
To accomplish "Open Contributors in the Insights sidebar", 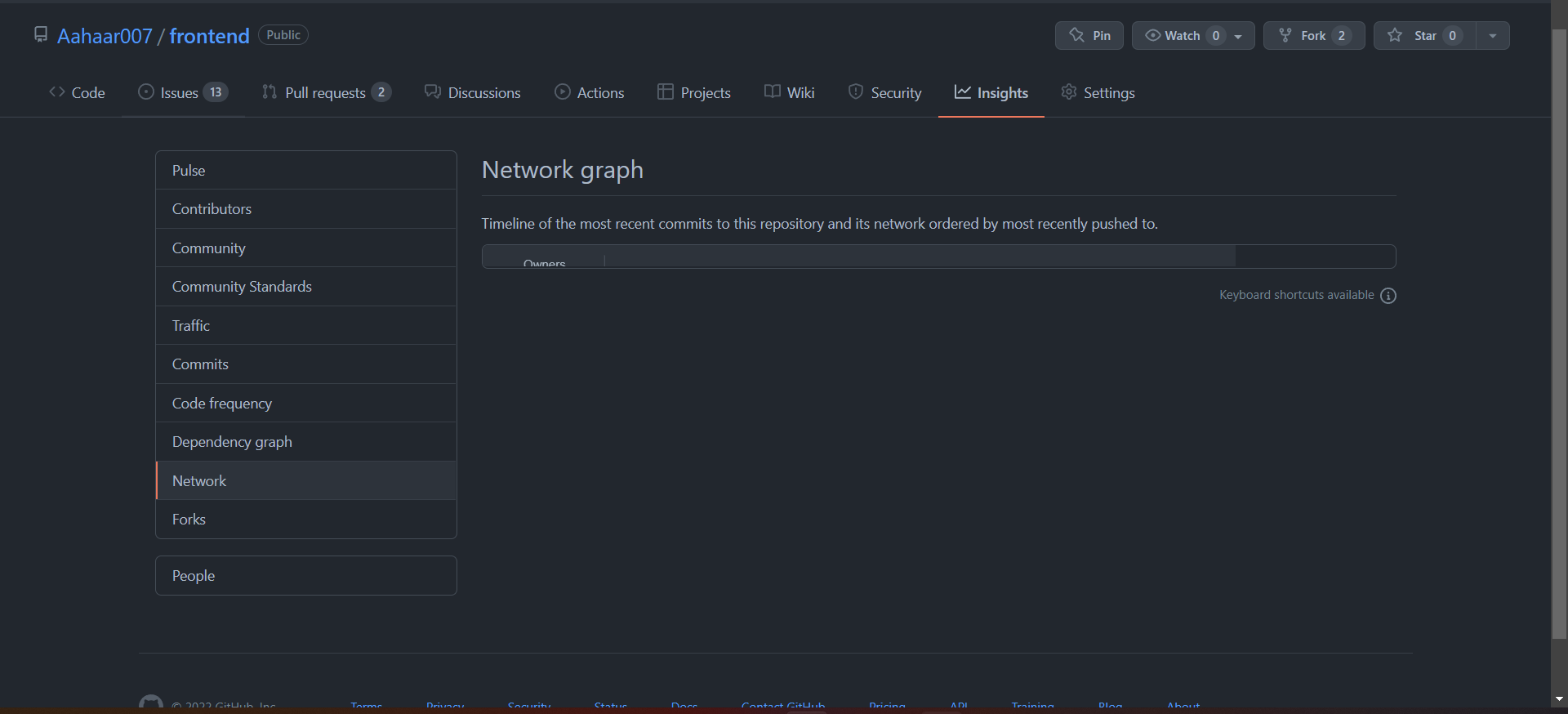I will point(306,209).
